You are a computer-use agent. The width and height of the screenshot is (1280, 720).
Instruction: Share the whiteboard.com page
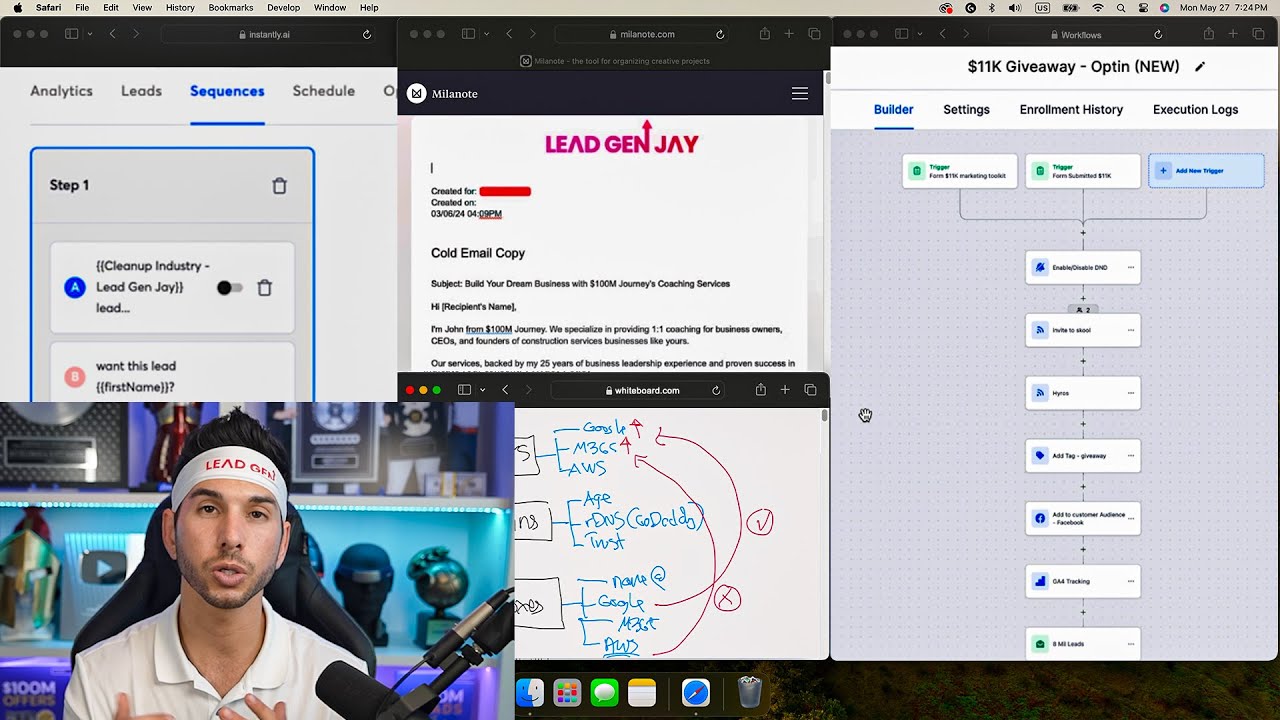tap(760, 390)
